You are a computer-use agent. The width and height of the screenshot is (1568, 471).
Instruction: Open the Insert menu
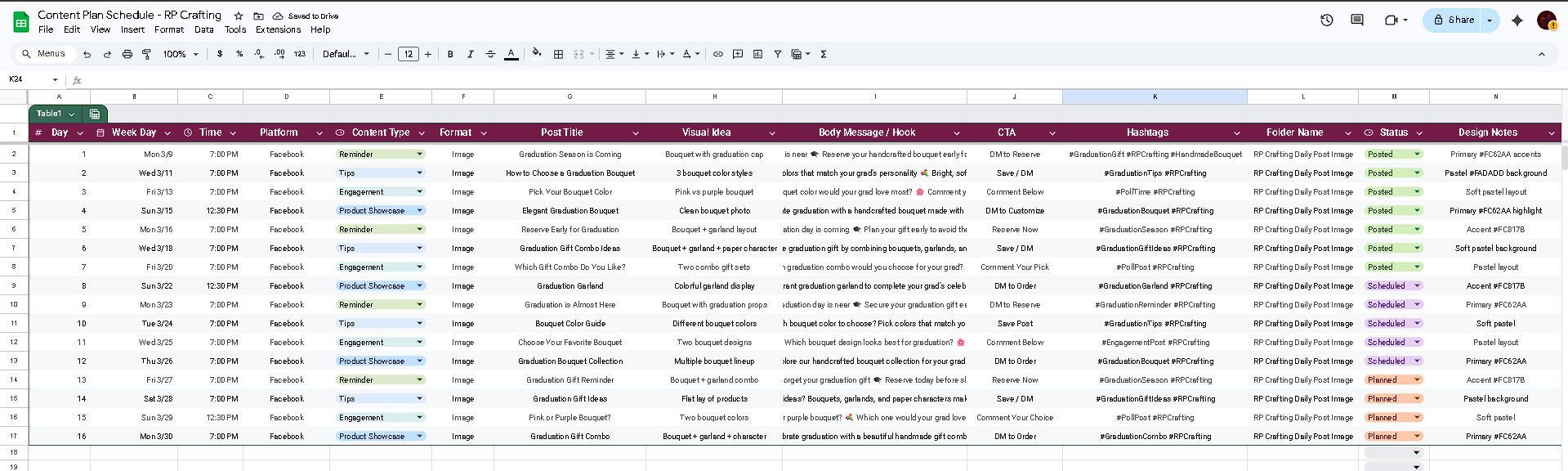point(132,29)
